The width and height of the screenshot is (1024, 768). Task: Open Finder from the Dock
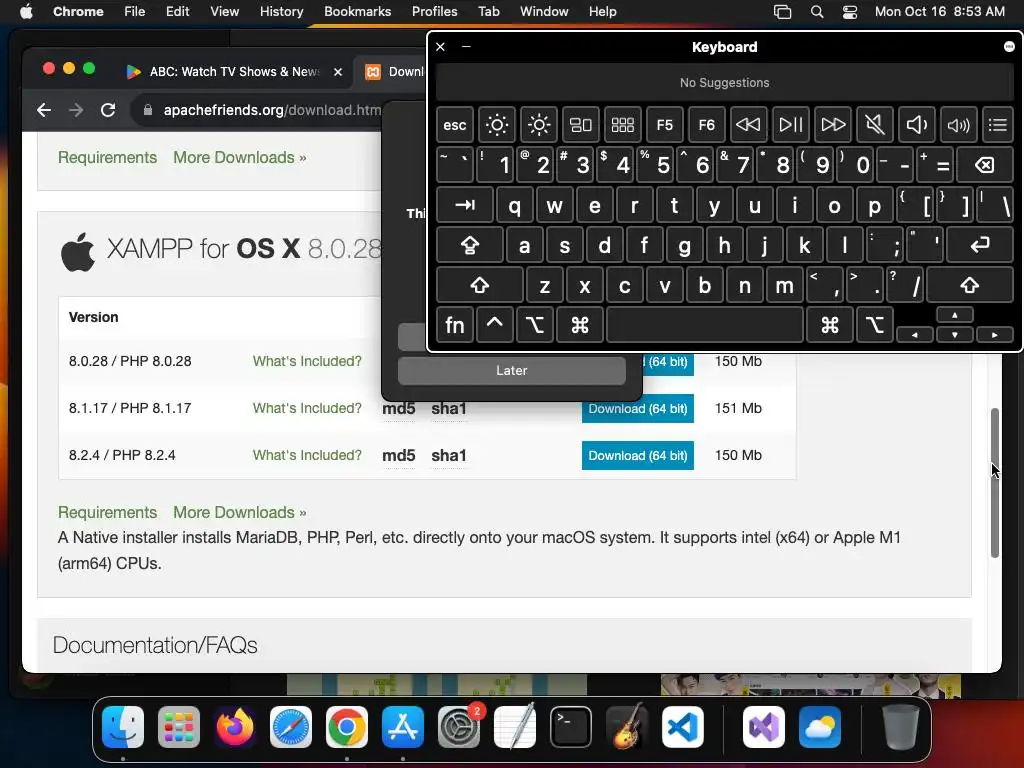pyautogui.click(x=123, y=727)
